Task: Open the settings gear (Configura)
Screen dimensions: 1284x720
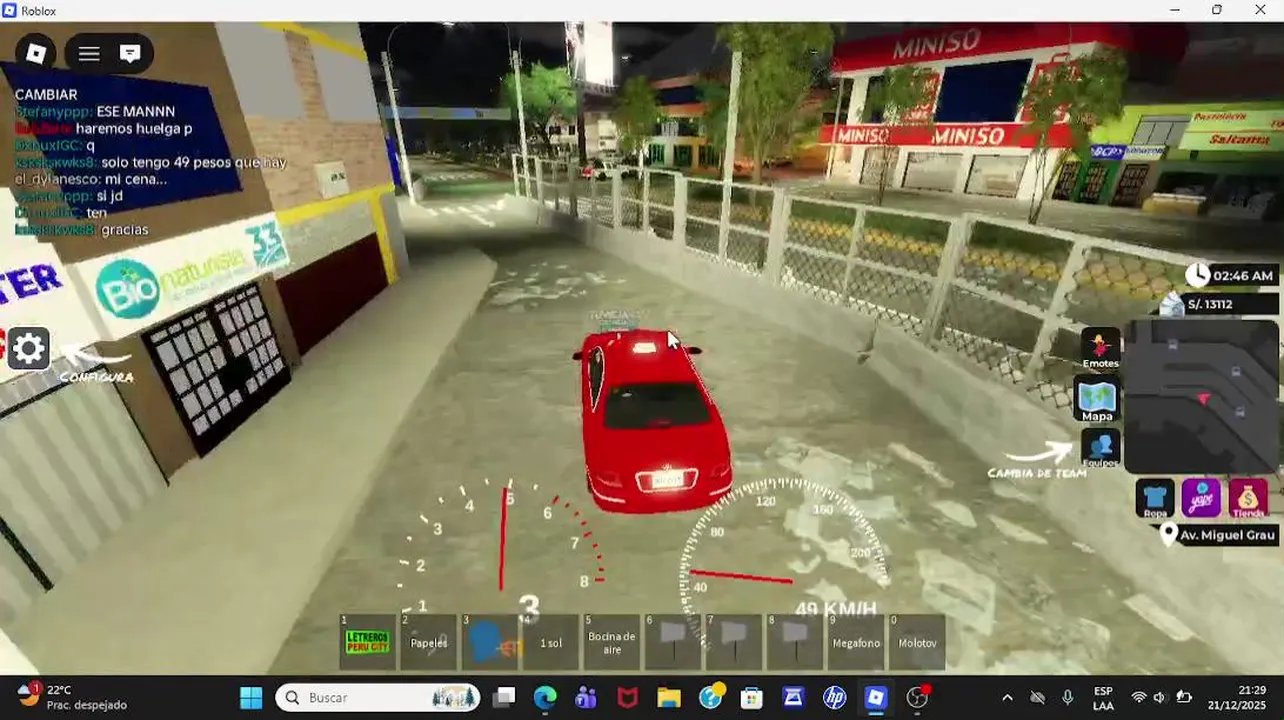Action: 29,349
